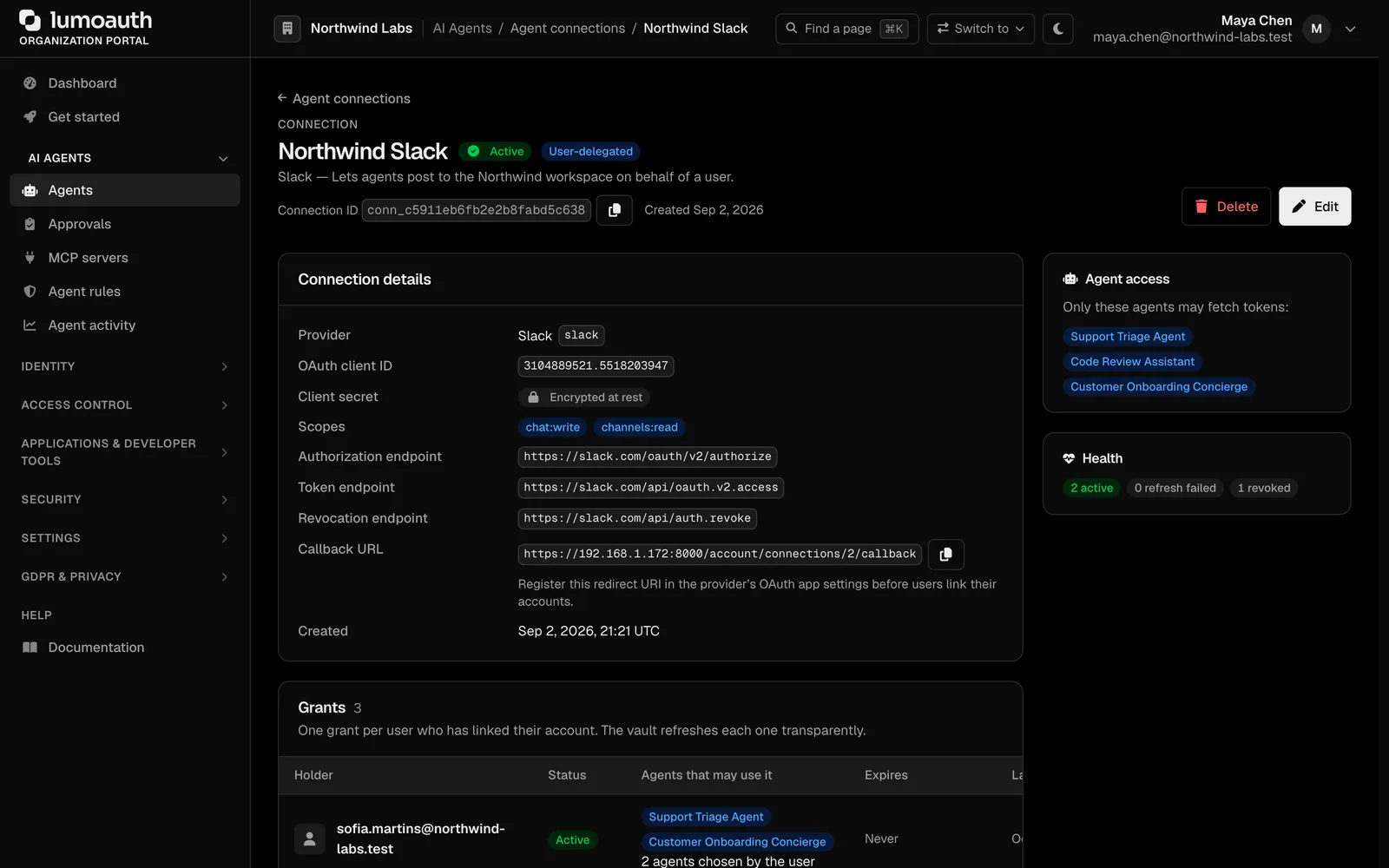Open the user account dropdown chevron
This screenshot has width=1389, height=868.
click(x=1350, y=29)
